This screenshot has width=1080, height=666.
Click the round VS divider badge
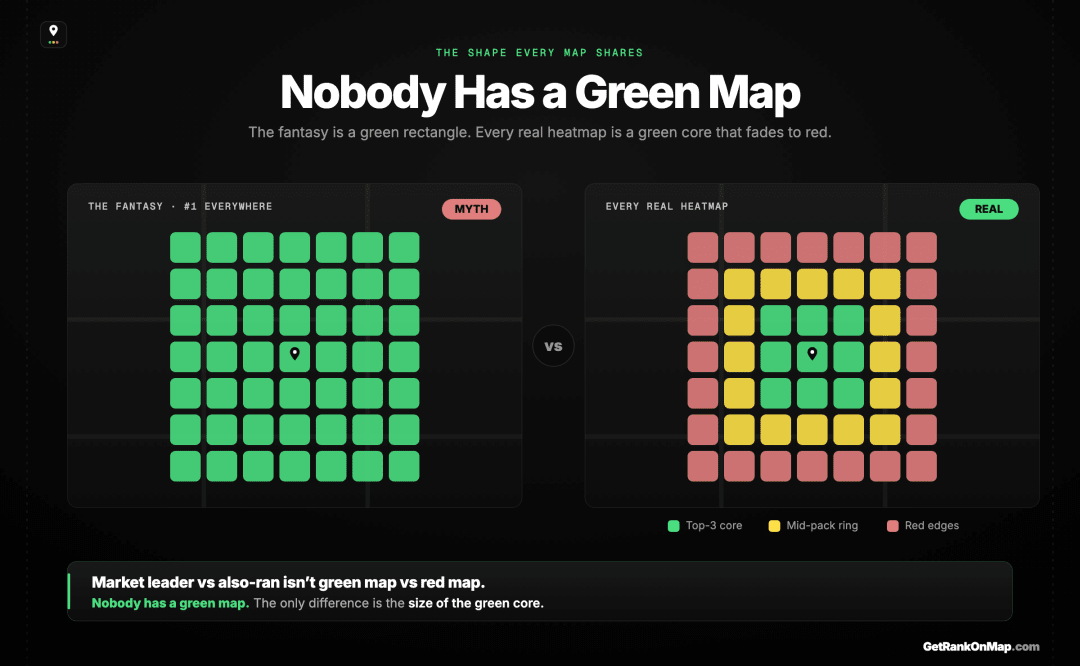tap(553, 346)
